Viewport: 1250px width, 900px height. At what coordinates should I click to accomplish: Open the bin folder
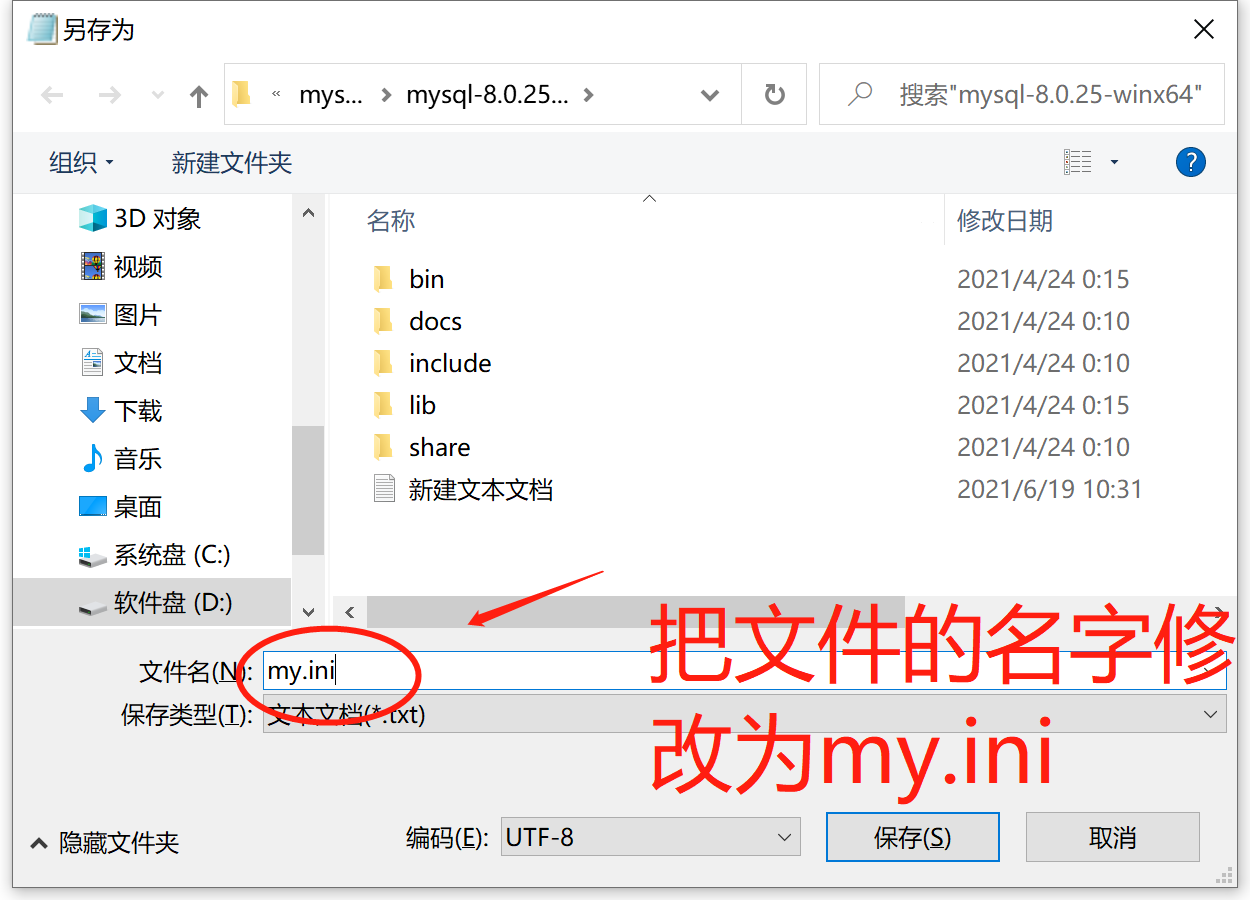click(x=428, y=279)
